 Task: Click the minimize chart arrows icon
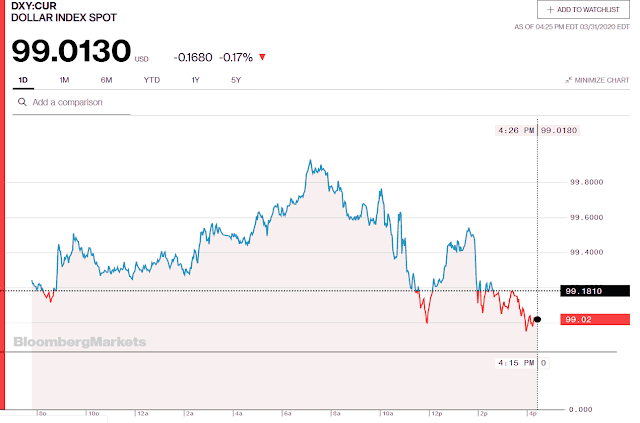[x=569, y=80]
